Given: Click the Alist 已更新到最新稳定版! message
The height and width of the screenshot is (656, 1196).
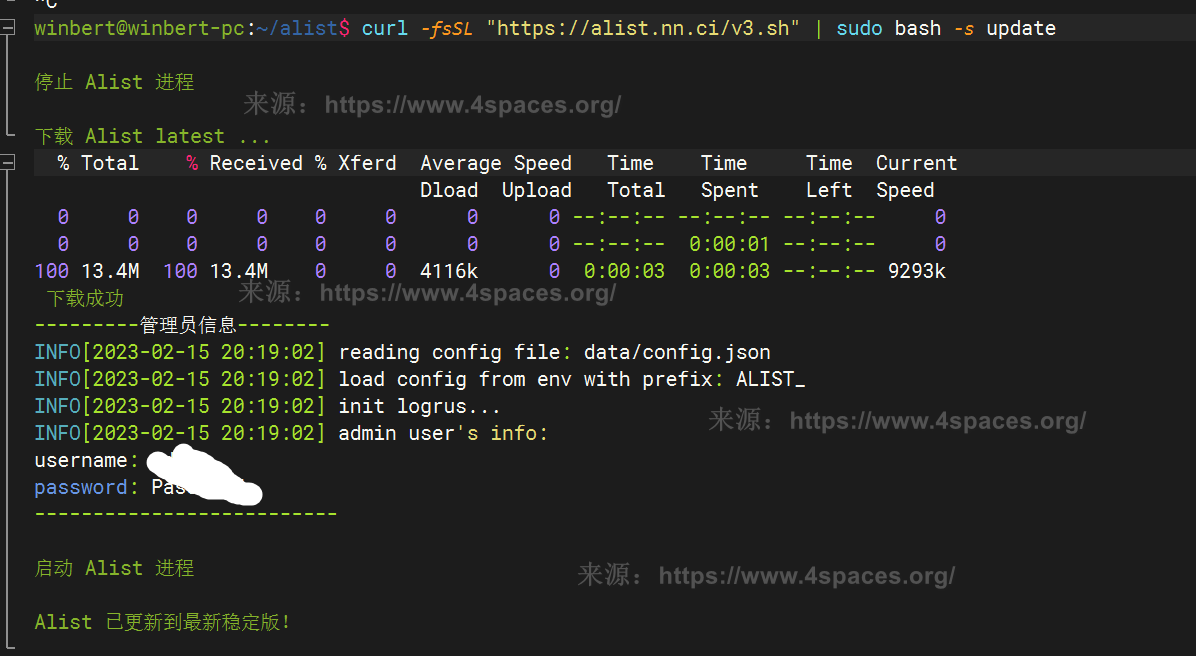Looking at the screenshot, I should (x=162, y=622).
